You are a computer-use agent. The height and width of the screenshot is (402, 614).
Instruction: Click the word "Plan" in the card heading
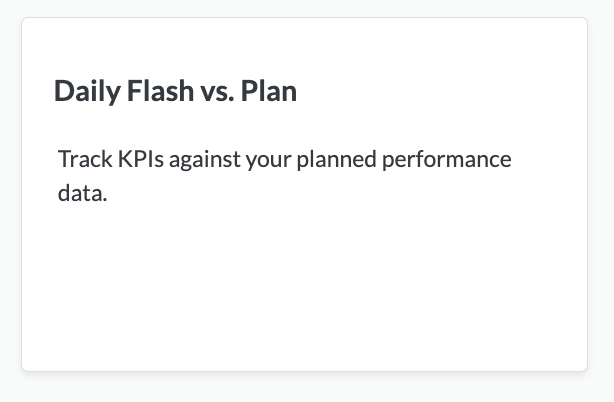point(269,91)
